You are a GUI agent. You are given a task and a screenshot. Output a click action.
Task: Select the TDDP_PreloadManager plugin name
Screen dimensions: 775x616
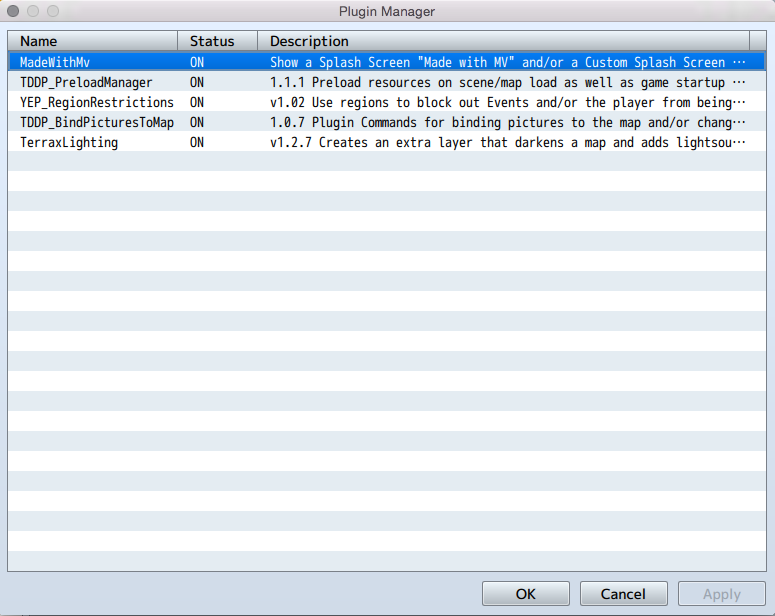point(86,82)
